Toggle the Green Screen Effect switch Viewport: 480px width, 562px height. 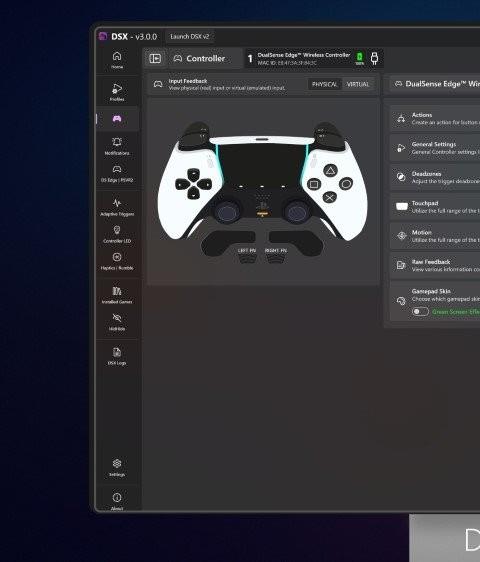420,311
